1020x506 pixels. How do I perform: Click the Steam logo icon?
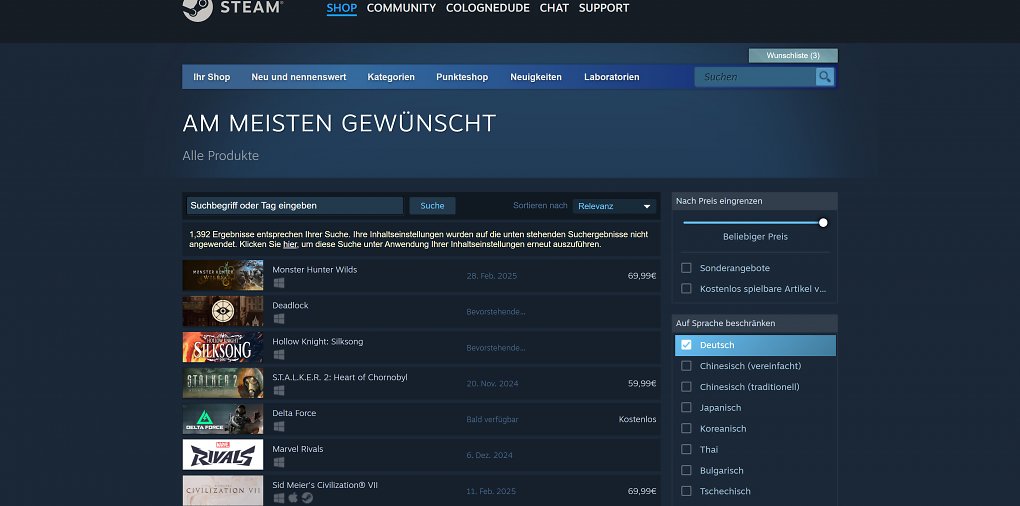click(198, 9)
